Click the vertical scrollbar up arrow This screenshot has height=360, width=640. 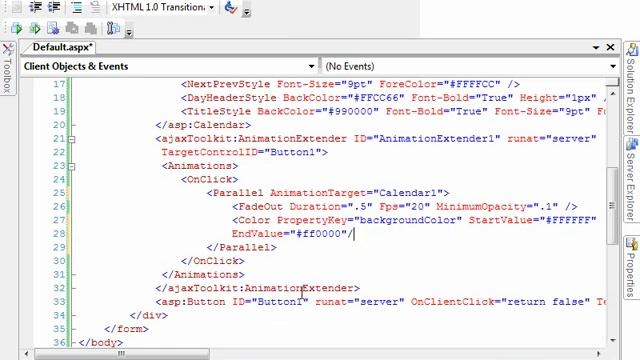click(613, 94)
